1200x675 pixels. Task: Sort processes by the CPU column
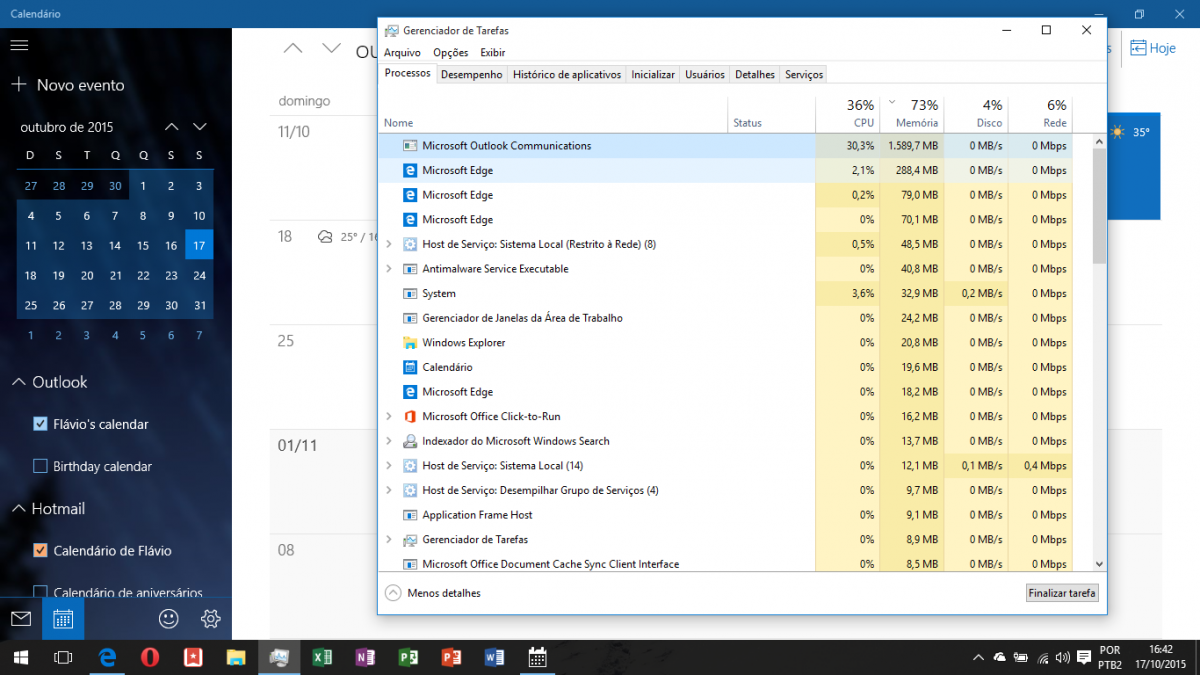click(848, 113)
